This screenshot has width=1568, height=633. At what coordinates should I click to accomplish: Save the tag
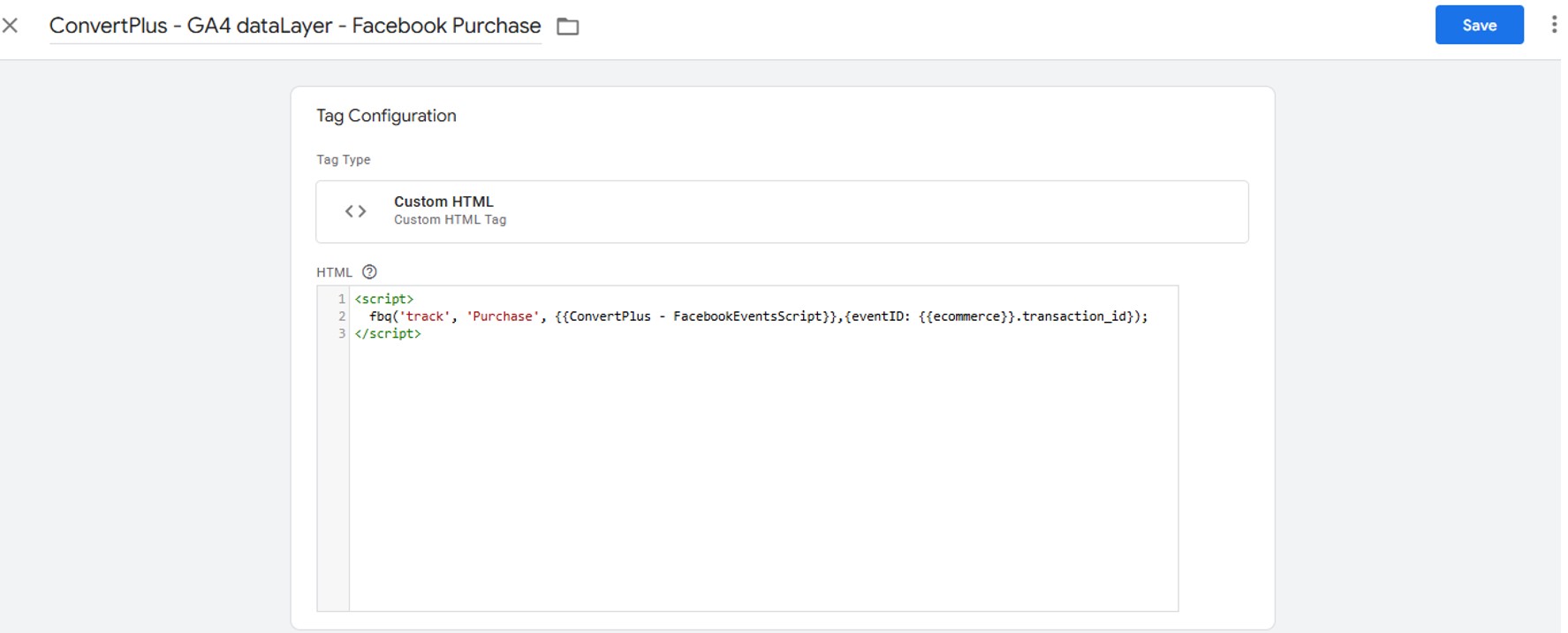(x=1479, y=25)
